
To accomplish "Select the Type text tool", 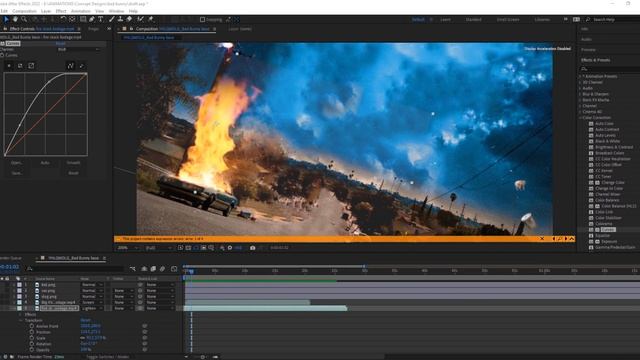I will click(x=100, y=19).
